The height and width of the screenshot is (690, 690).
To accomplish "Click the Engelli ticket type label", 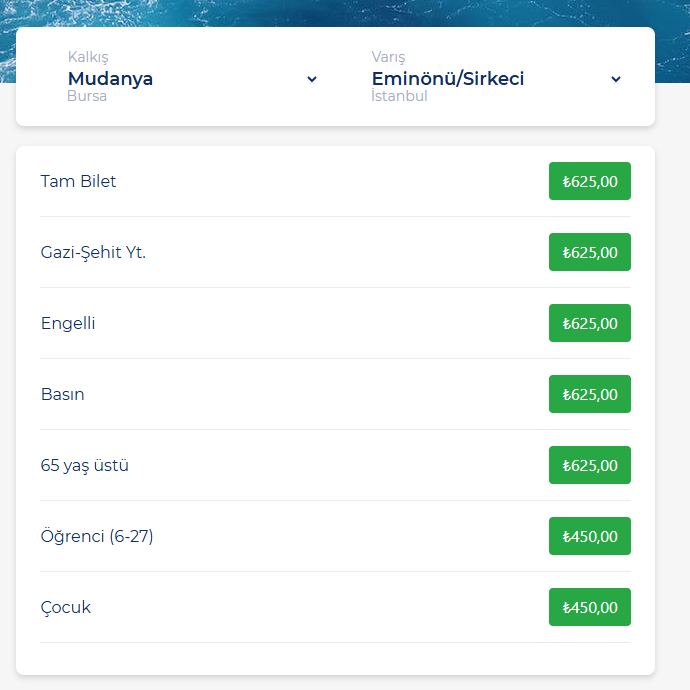I will pyautogui.click(x=68, y=323).
